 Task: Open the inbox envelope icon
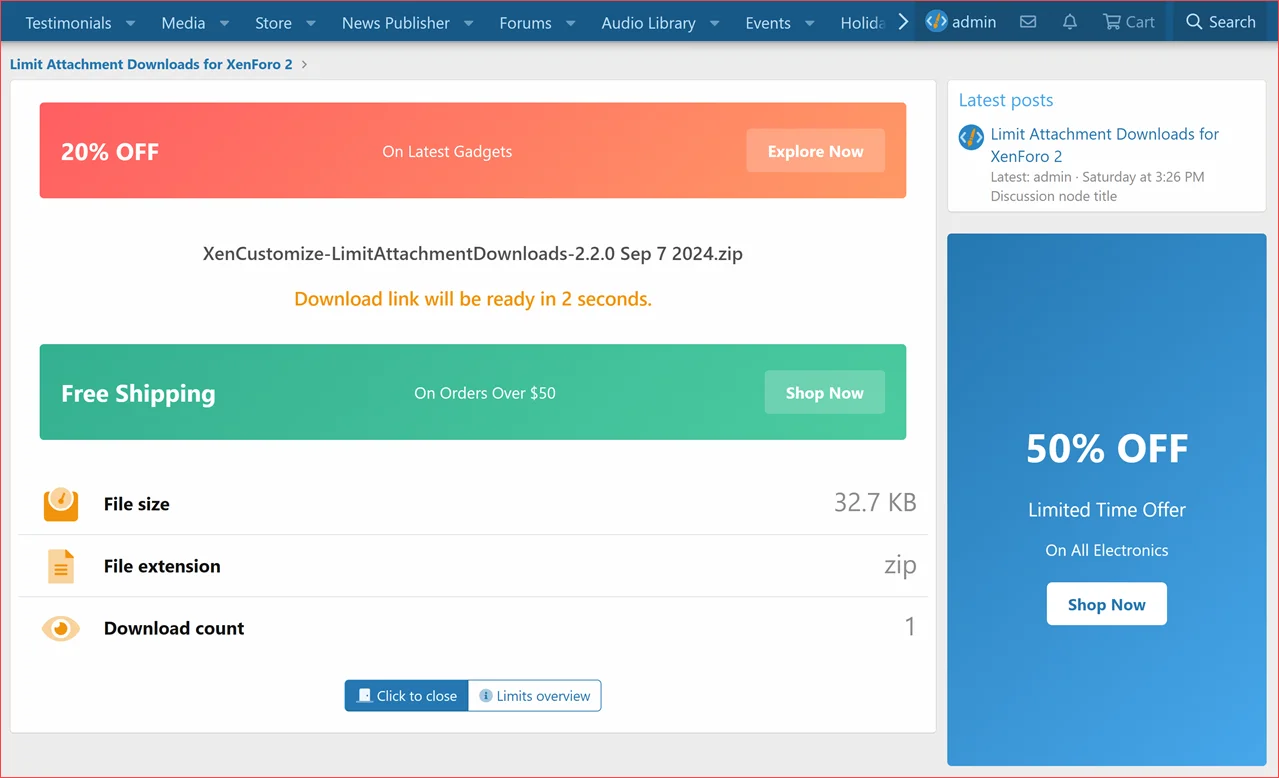tap(1028, 22)
